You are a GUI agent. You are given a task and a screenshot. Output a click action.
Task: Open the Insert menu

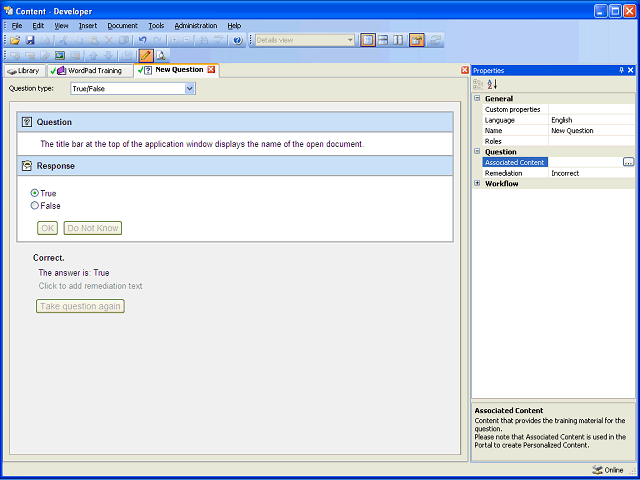point(88,26)
